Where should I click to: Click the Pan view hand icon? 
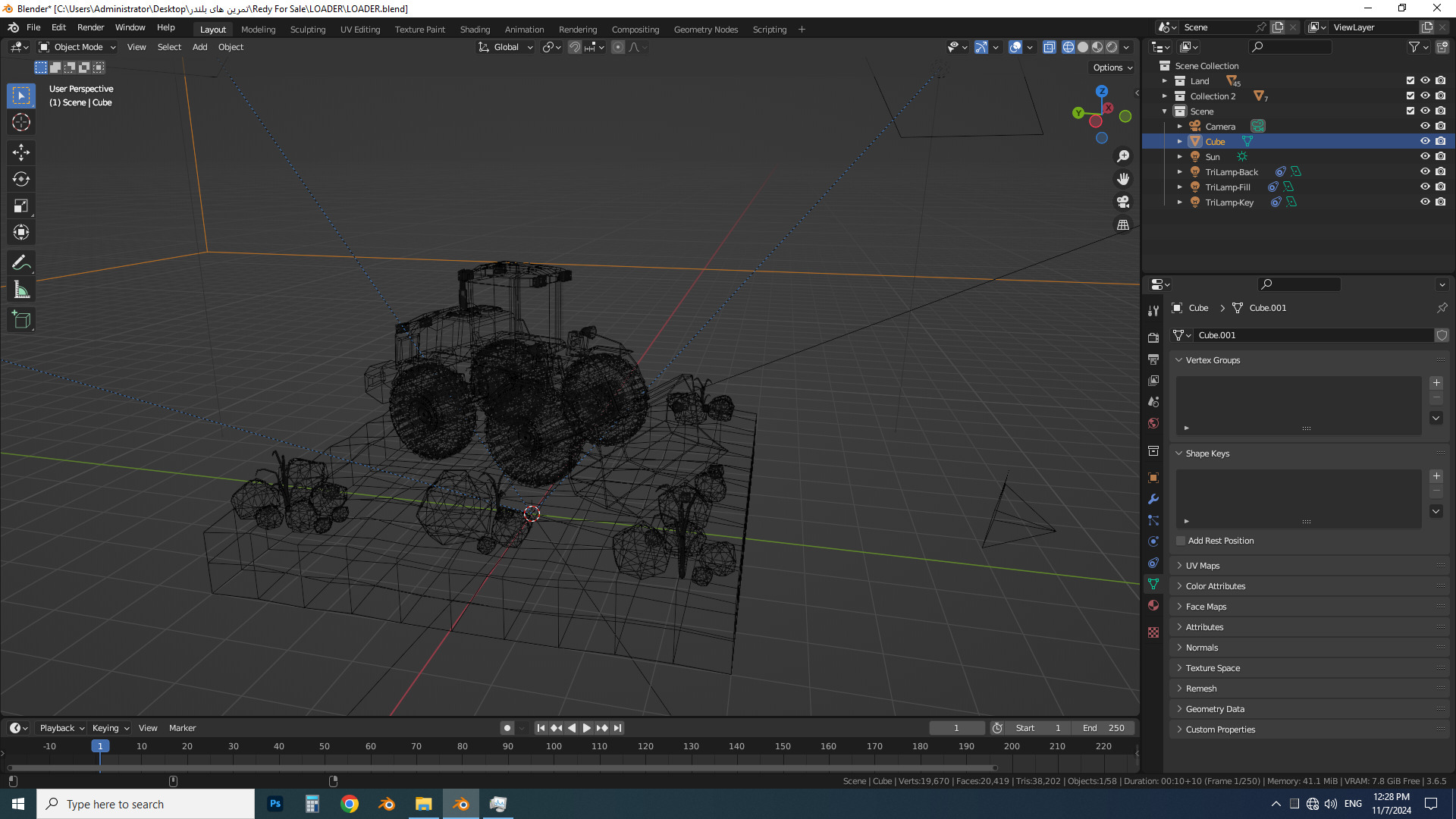click(x=1123, y=179)
